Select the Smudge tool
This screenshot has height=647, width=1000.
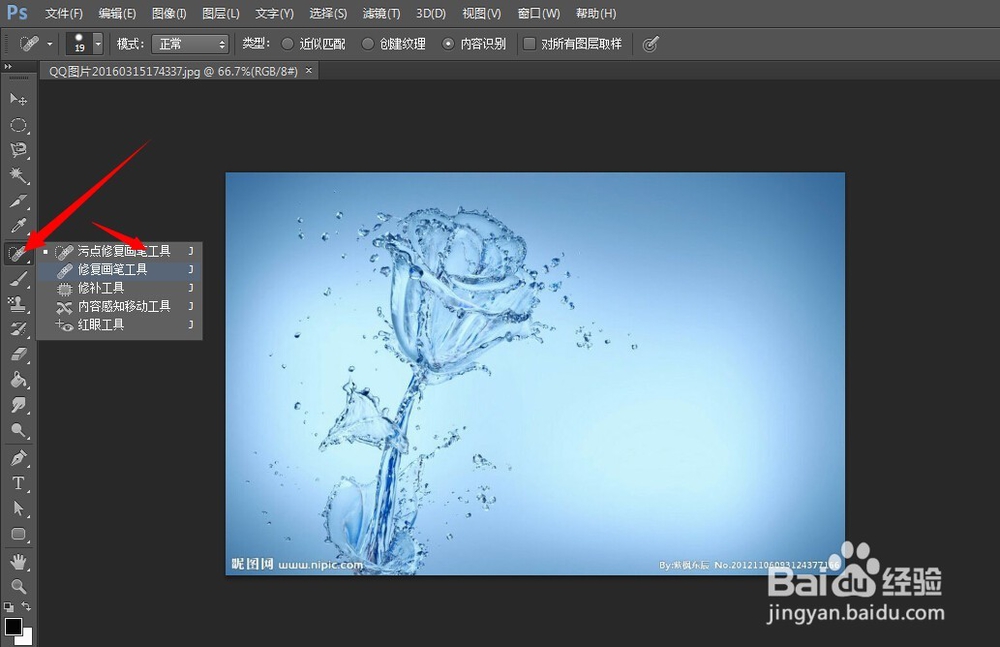click(18, 405)
